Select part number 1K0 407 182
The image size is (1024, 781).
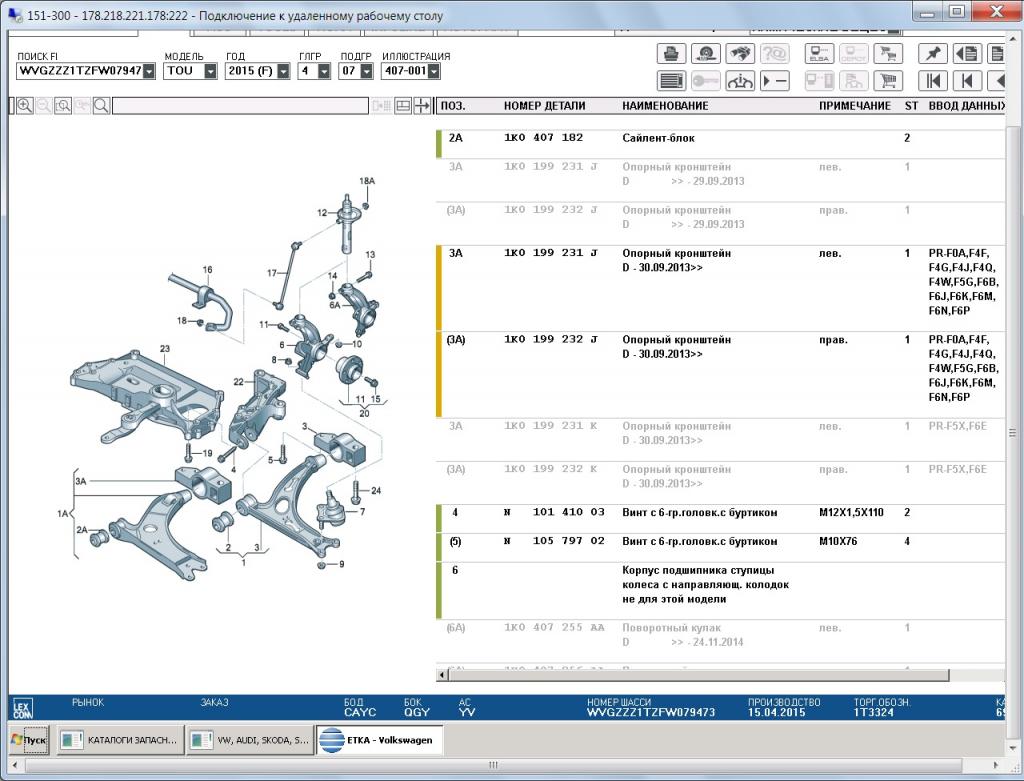543,138
